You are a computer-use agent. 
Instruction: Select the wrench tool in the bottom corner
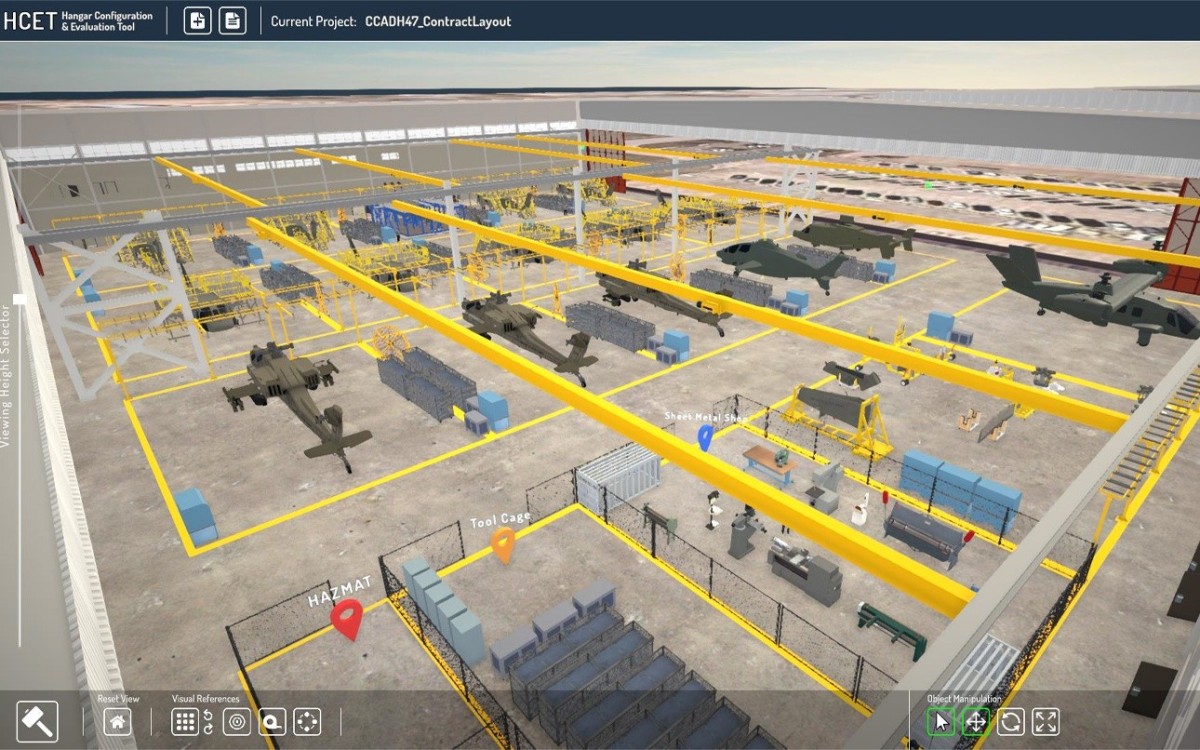coord(37,720)
